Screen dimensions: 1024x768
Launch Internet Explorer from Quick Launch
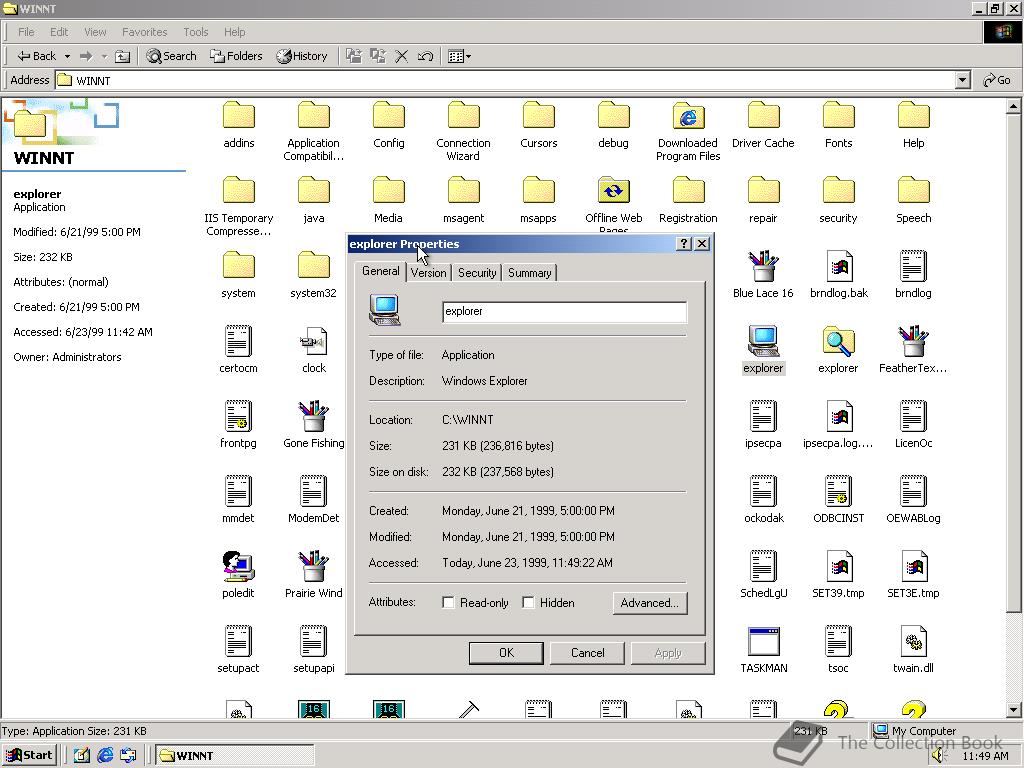tap(105, 755)
